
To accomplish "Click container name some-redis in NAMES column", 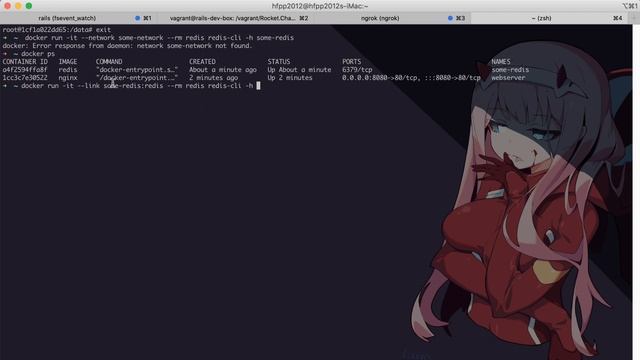I will [510, 70].
